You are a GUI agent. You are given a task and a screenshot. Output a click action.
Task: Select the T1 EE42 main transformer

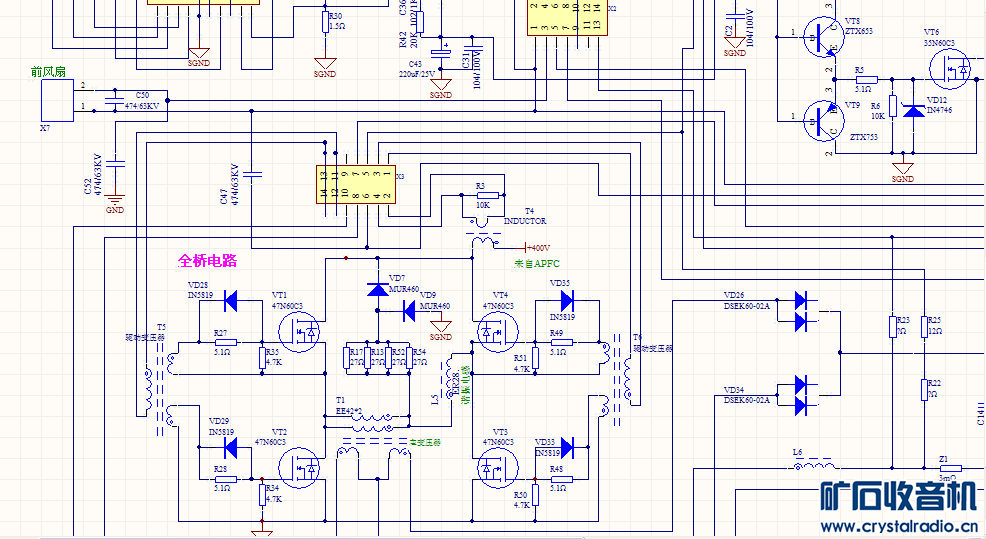pyautogui.click(x=372, y=437)
